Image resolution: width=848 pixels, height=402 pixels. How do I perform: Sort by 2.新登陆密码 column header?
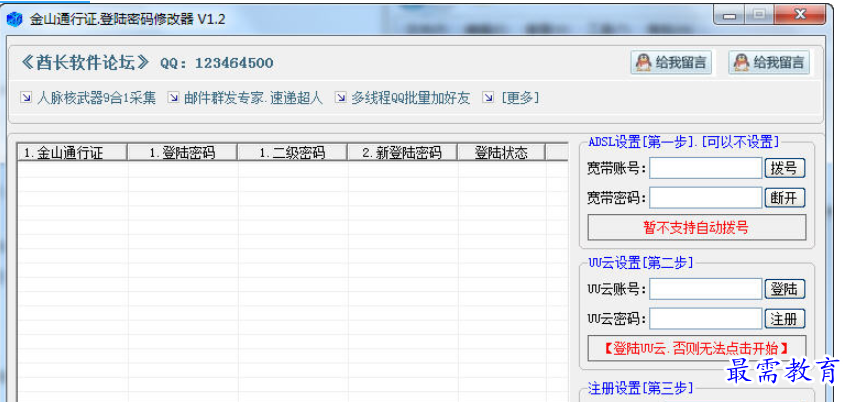pos(402,153)
